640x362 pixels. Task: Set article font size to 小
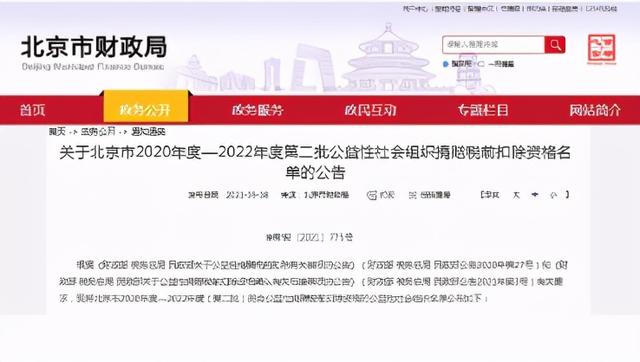coord(553,195)
